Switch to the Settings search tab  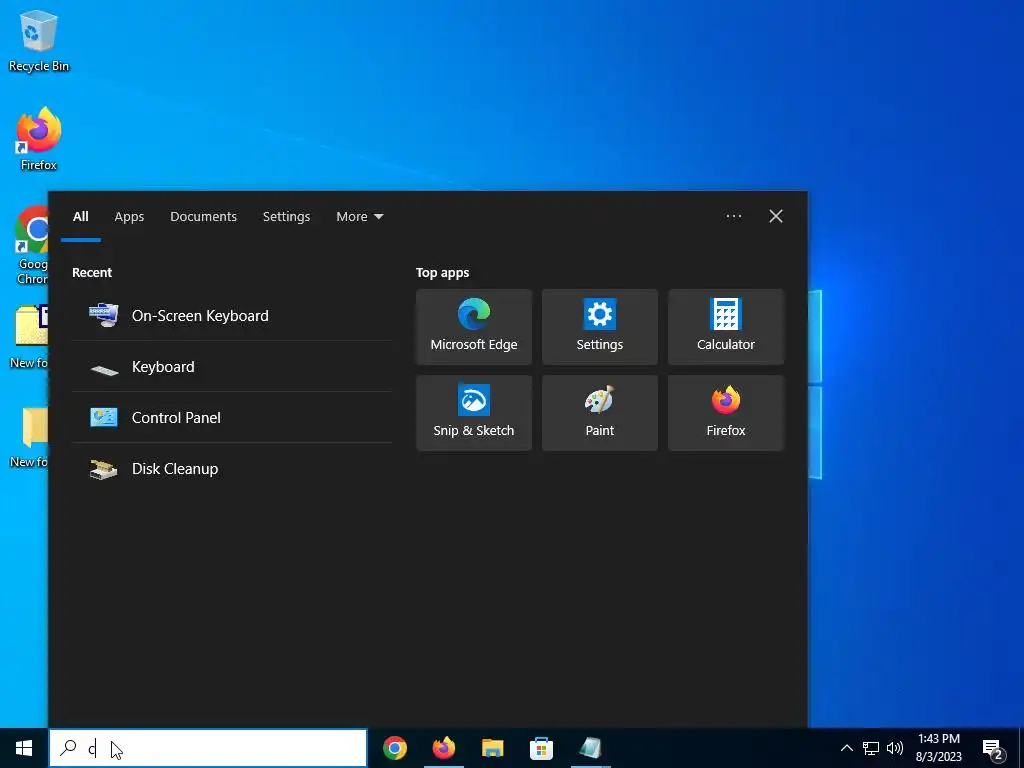[286, 216]
